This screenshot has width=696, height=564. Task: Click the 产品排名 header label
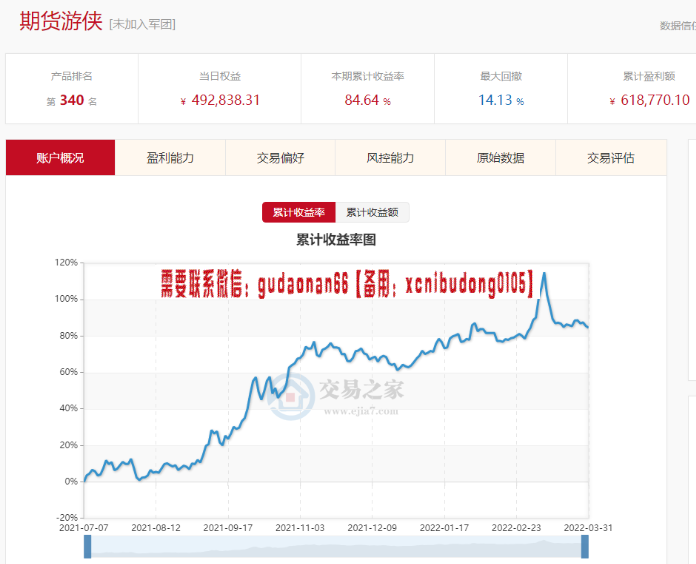[71, 76]
